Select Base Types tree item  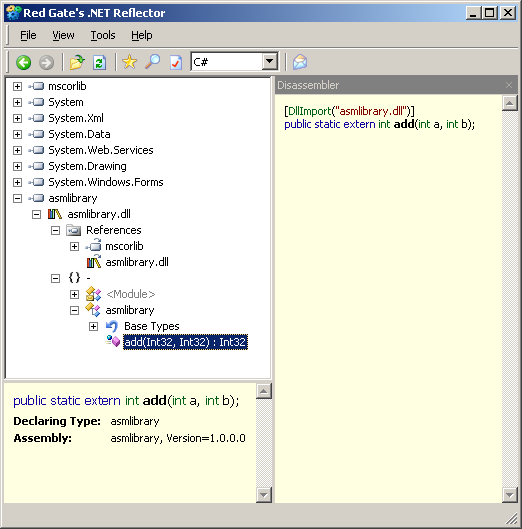click(152, 326)
